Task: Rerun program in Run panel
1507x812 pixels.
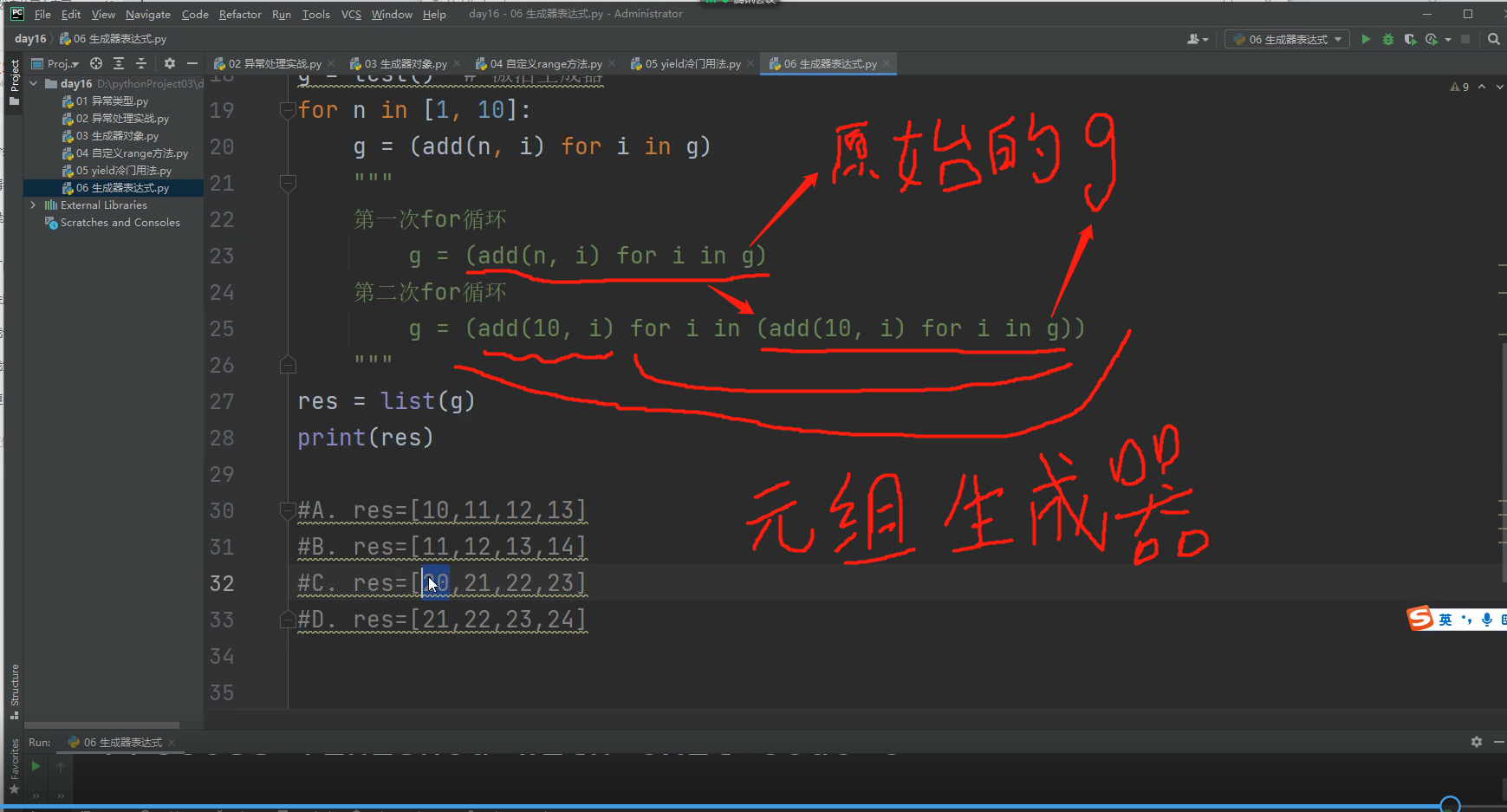Action: [x=36, y=766]
